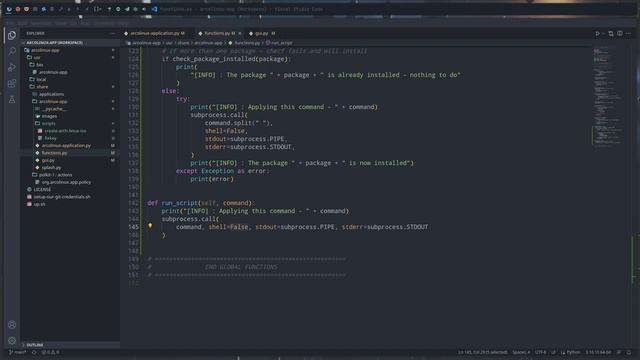Open the Testing flask view
Viewport: 640px width, 360px height.
click(x=12, y=100)
